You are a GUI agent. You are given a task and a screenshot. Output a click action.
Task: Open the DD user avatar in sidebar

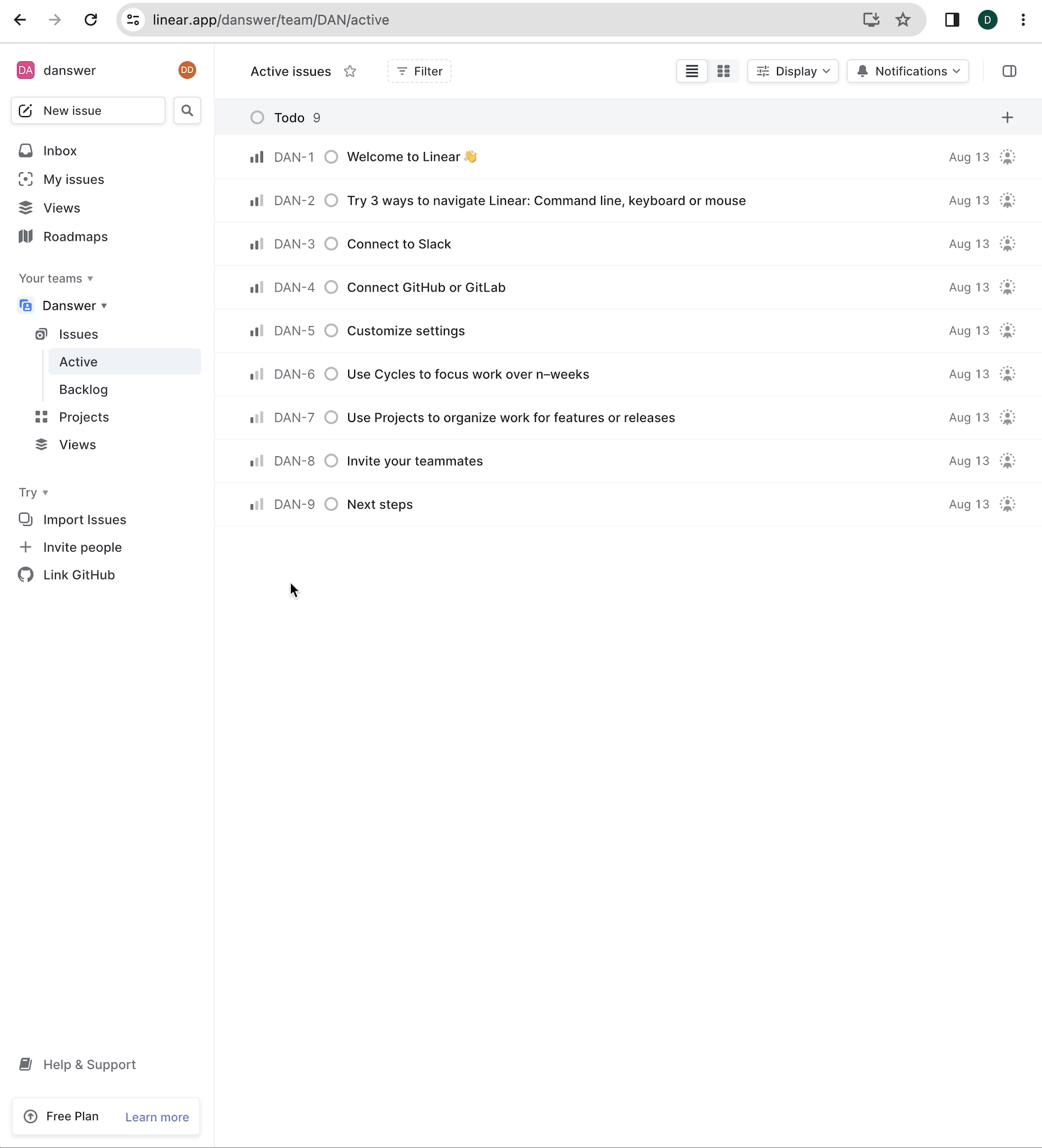pos(187,70)
